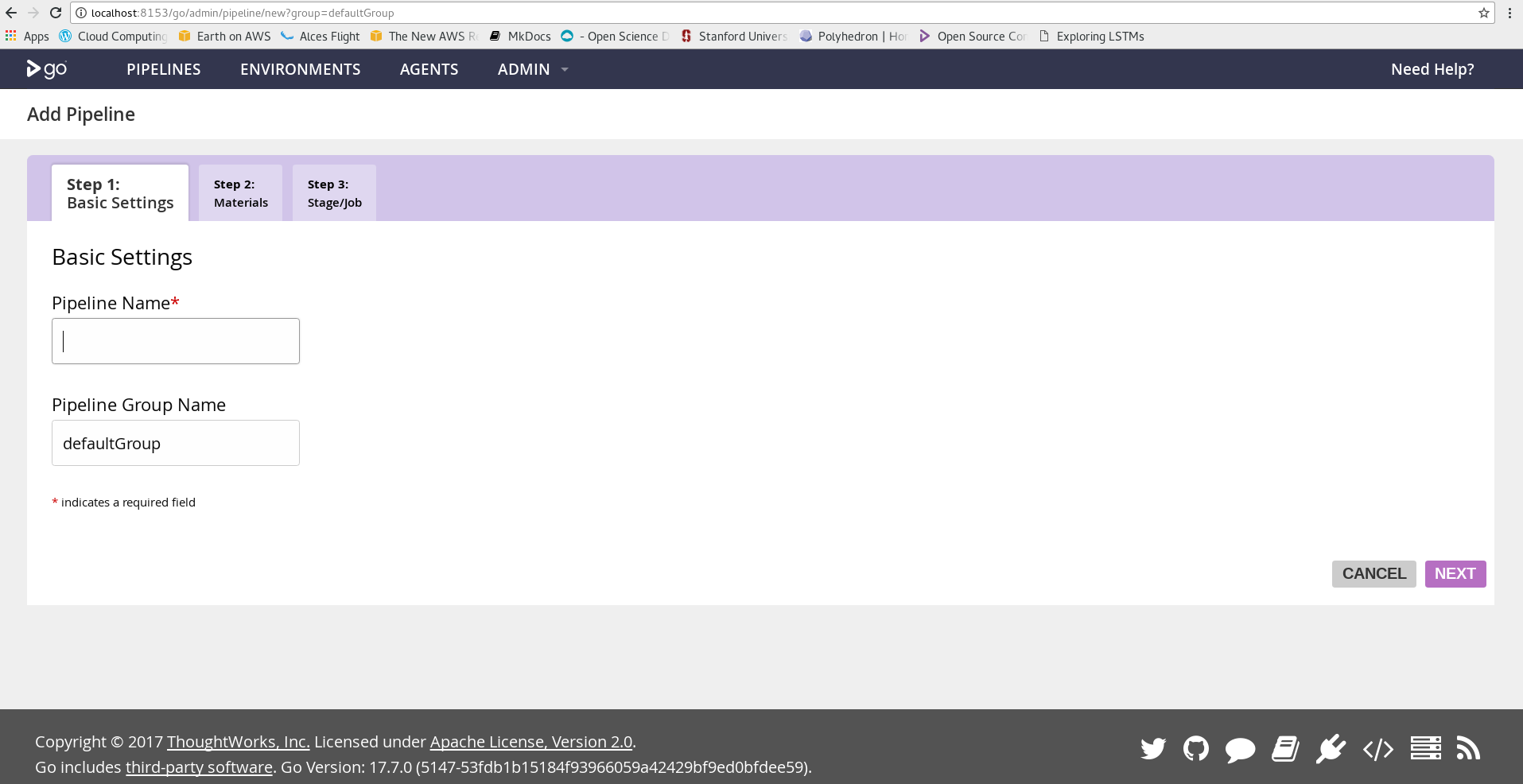Go to PIPELINES in the top menu
The height and width of the screenshot is (784, 1523).
[x=164, y=69]
